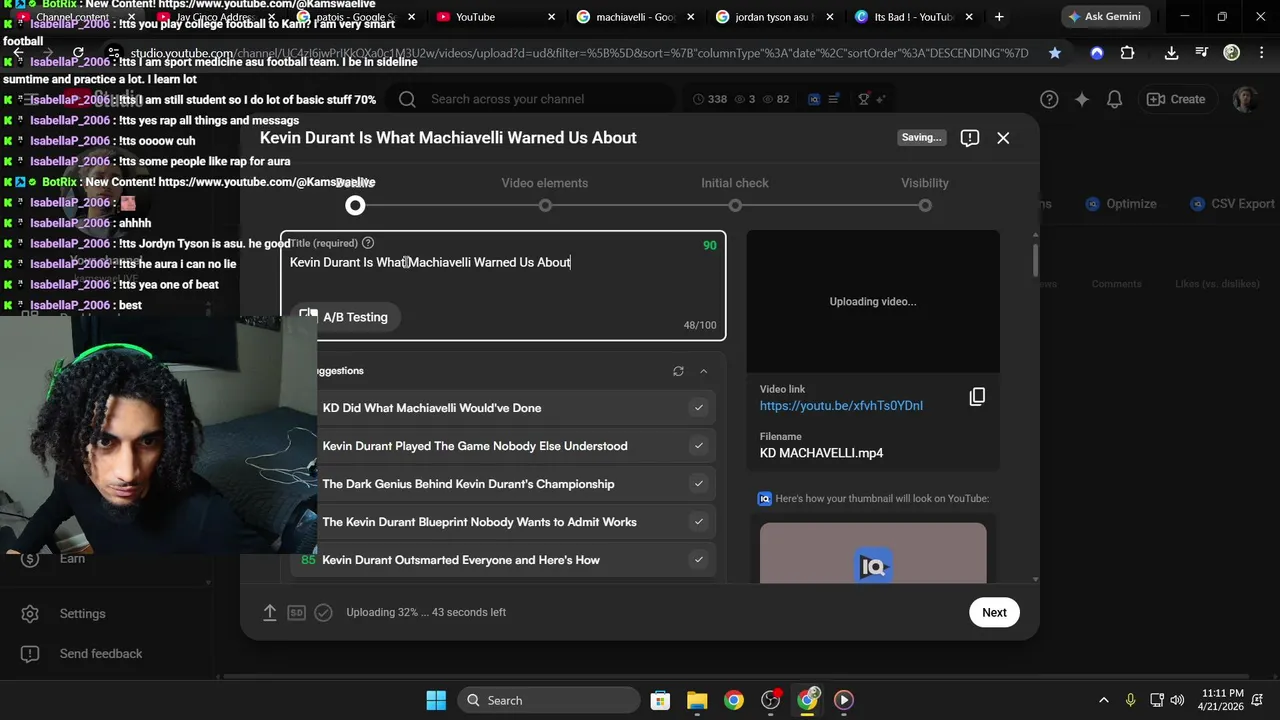Click the Ask Studio sparkle icon
1280x720 pixels.
tap(1082, 99)
